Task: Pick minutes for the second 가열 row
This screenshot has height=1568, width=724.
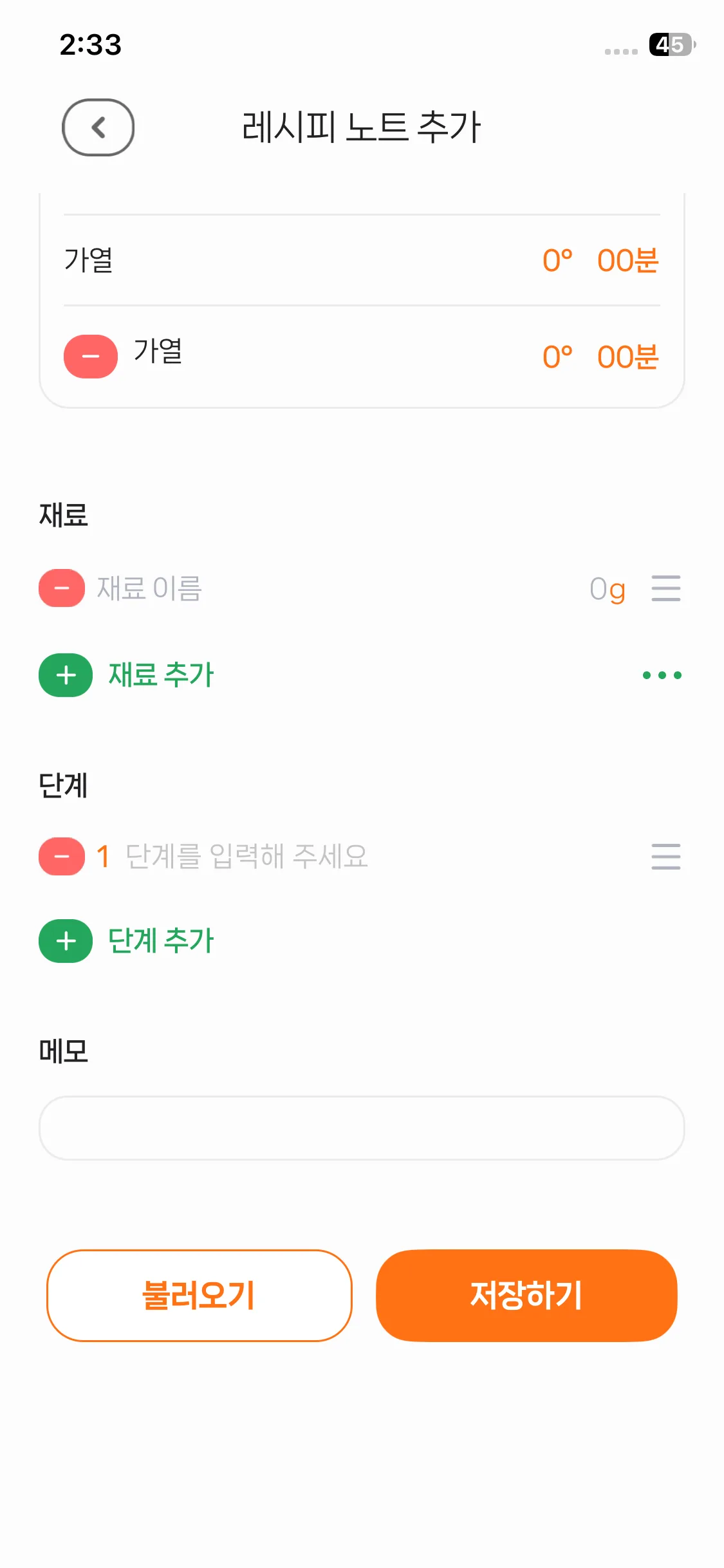Action: click(627, 357)
